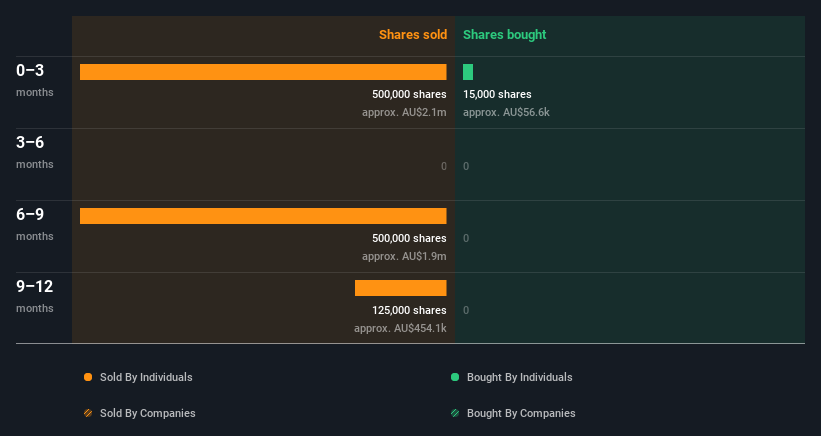This screenshot has height=436, width=821.
Task: Click the Shares sold column header
Action: [x=413, y=35]
